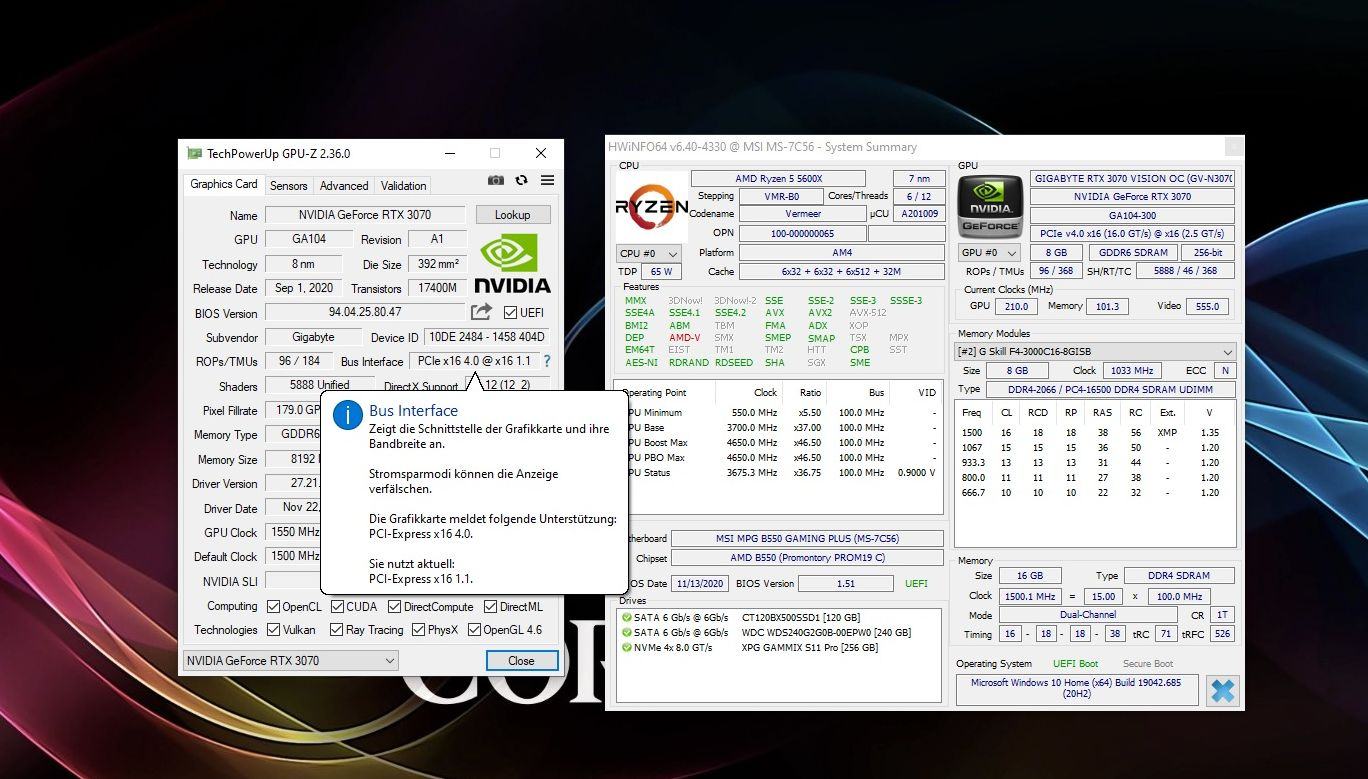Click the Codename field Vermeer
Screen dimensions: 1368x779
802,213
